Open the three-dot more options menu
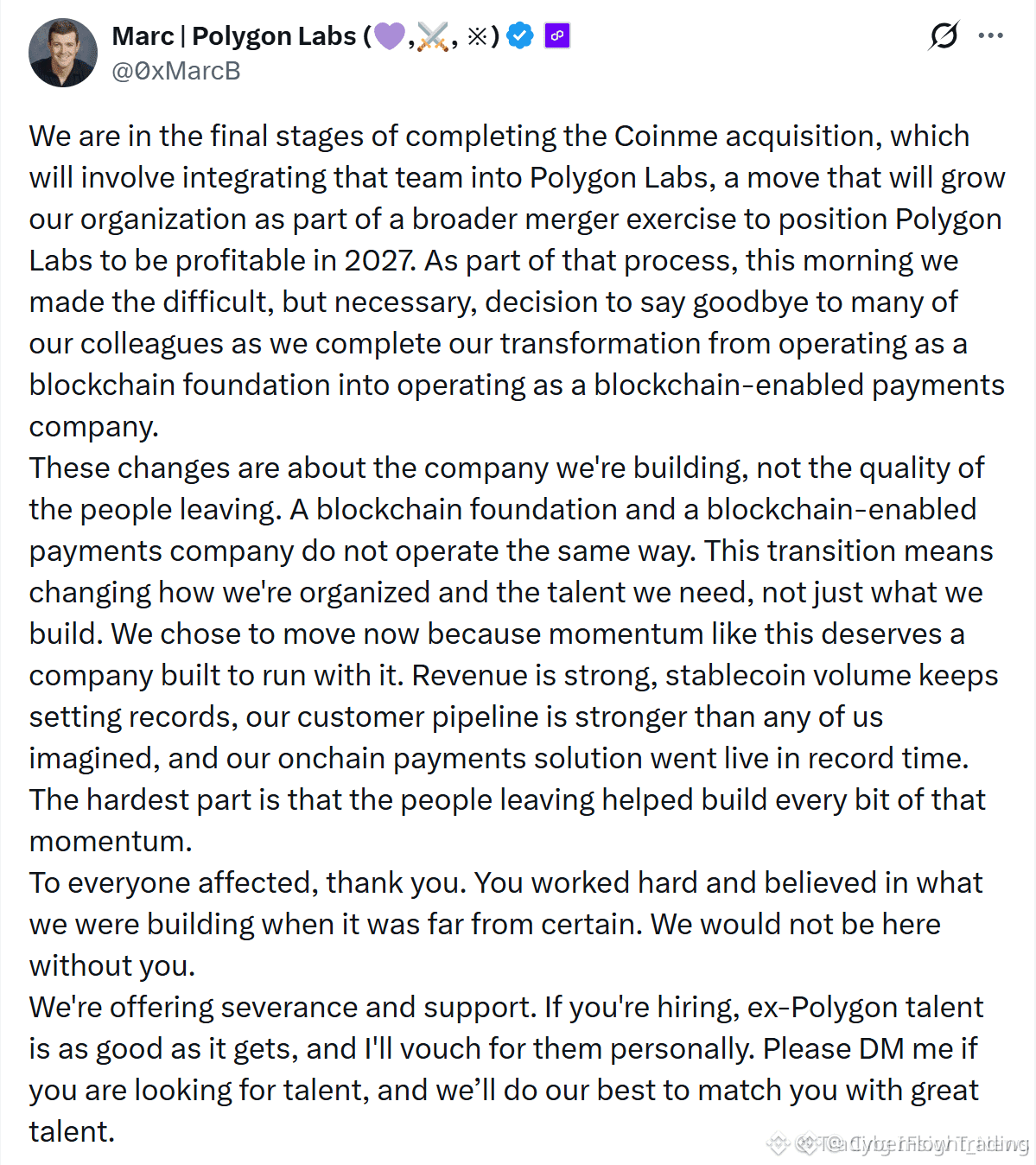 tap(991, 35)
